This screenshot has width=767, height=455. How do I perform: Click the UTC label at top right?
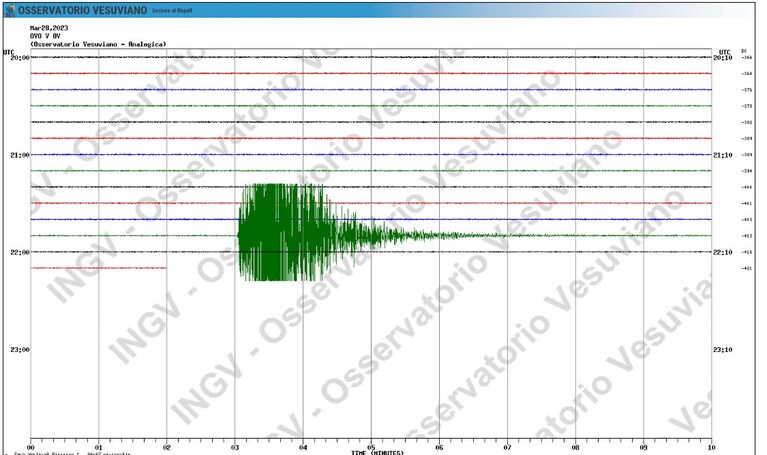724,52
